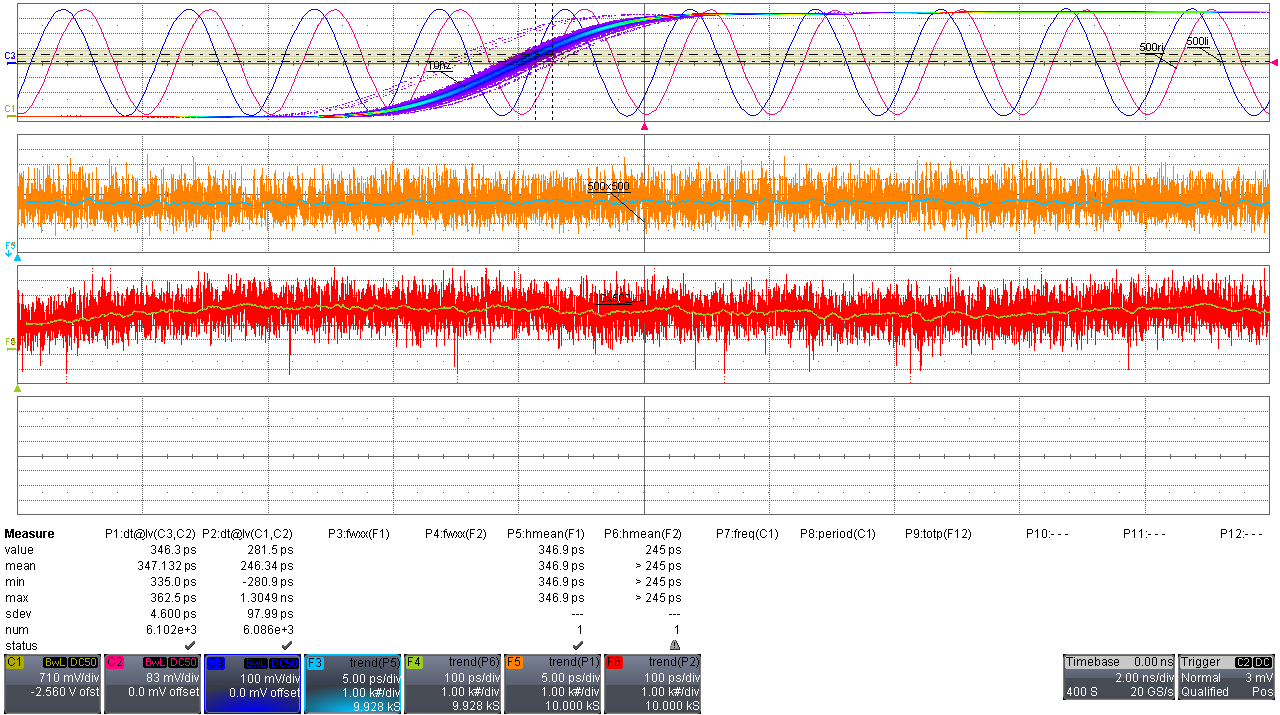This screenshot has height=715, width=1280.
Task: Open the F5 trend(P1) descriptor box
Action: [552, 684]
